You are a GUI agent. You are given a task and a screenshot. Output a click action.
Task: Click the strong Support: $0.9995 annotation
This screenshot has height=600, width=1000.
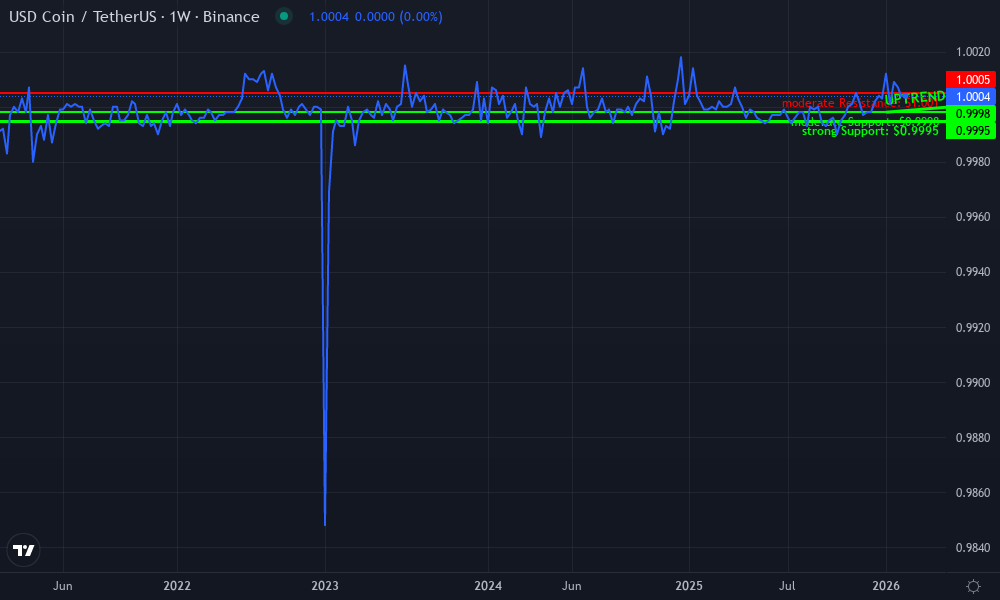point(870,131)
